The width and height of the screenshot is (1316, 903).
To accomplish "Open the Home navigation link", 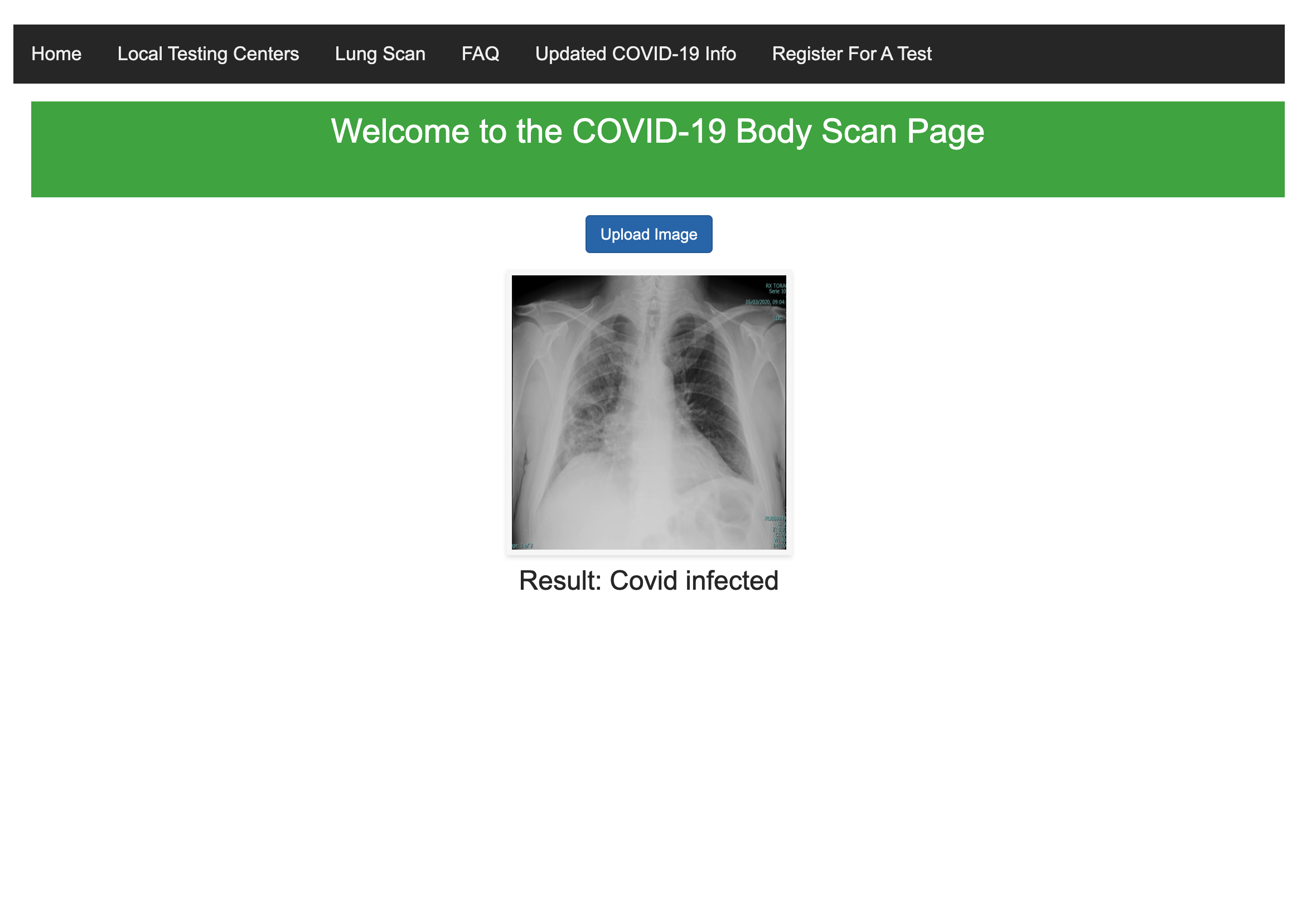I will coord(56,54).
